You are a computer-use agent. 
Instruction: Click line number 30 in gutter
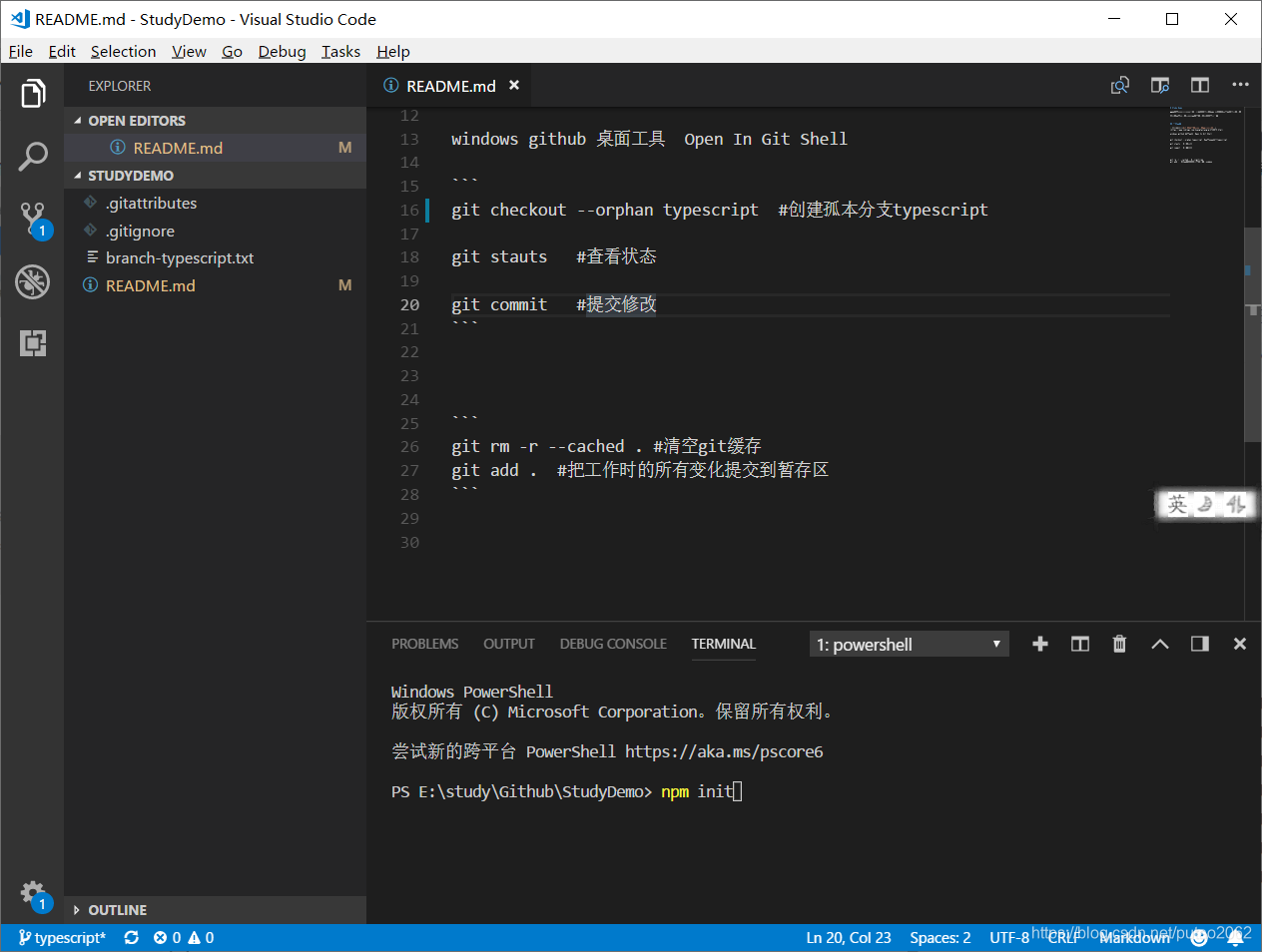409,542
